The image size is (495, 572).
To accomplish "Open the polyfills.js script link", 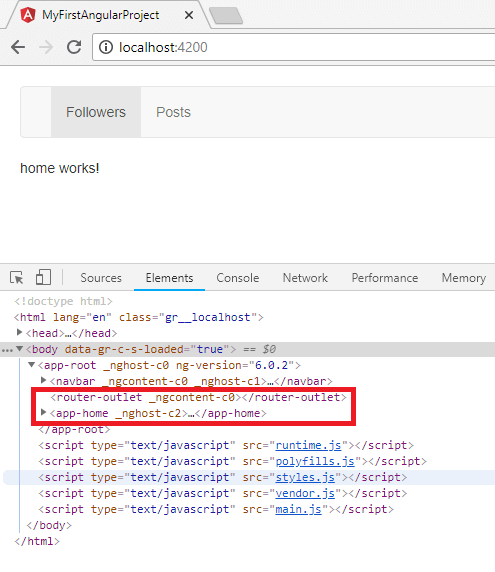I will 315,461.
